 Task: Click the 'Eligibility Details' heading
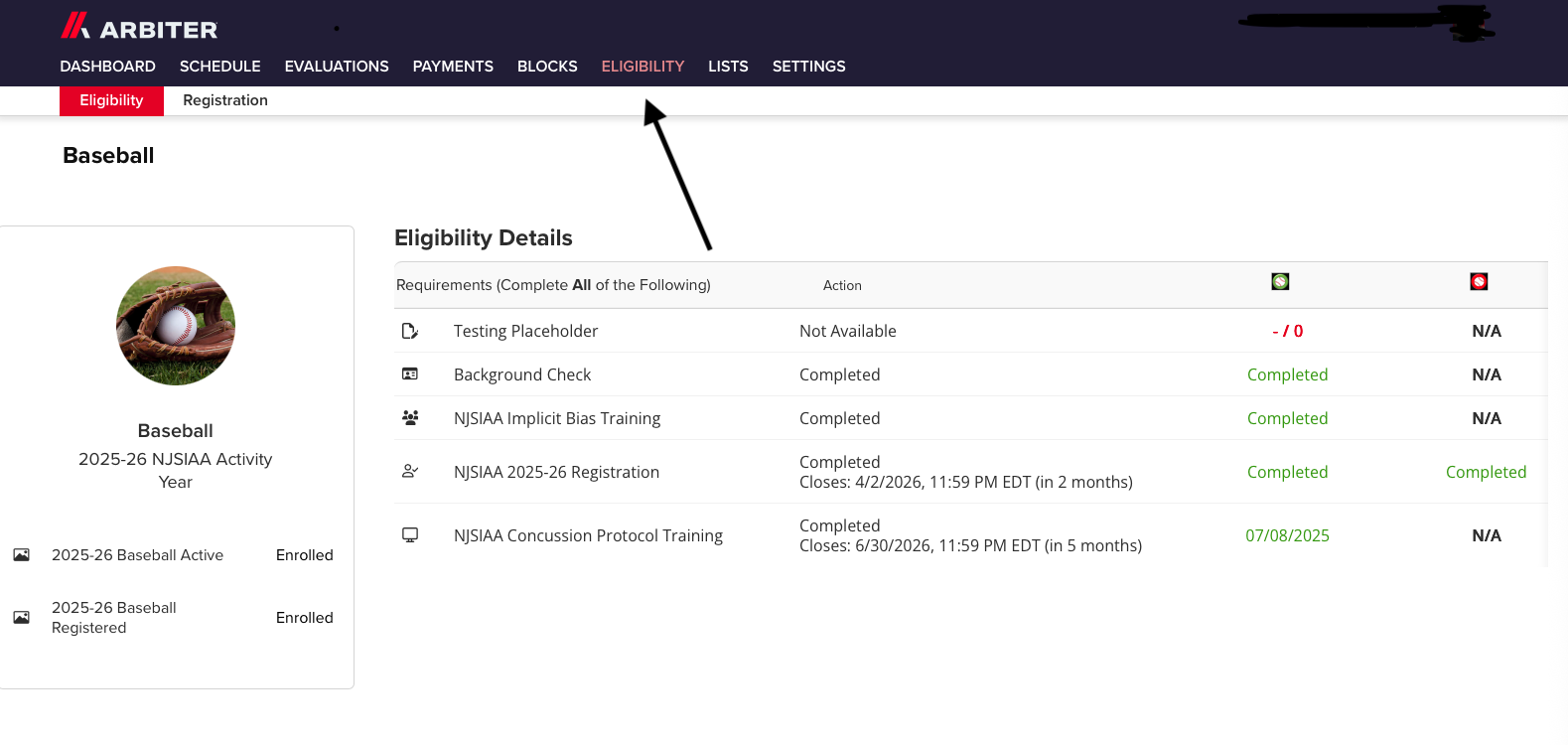coord(484,237)
